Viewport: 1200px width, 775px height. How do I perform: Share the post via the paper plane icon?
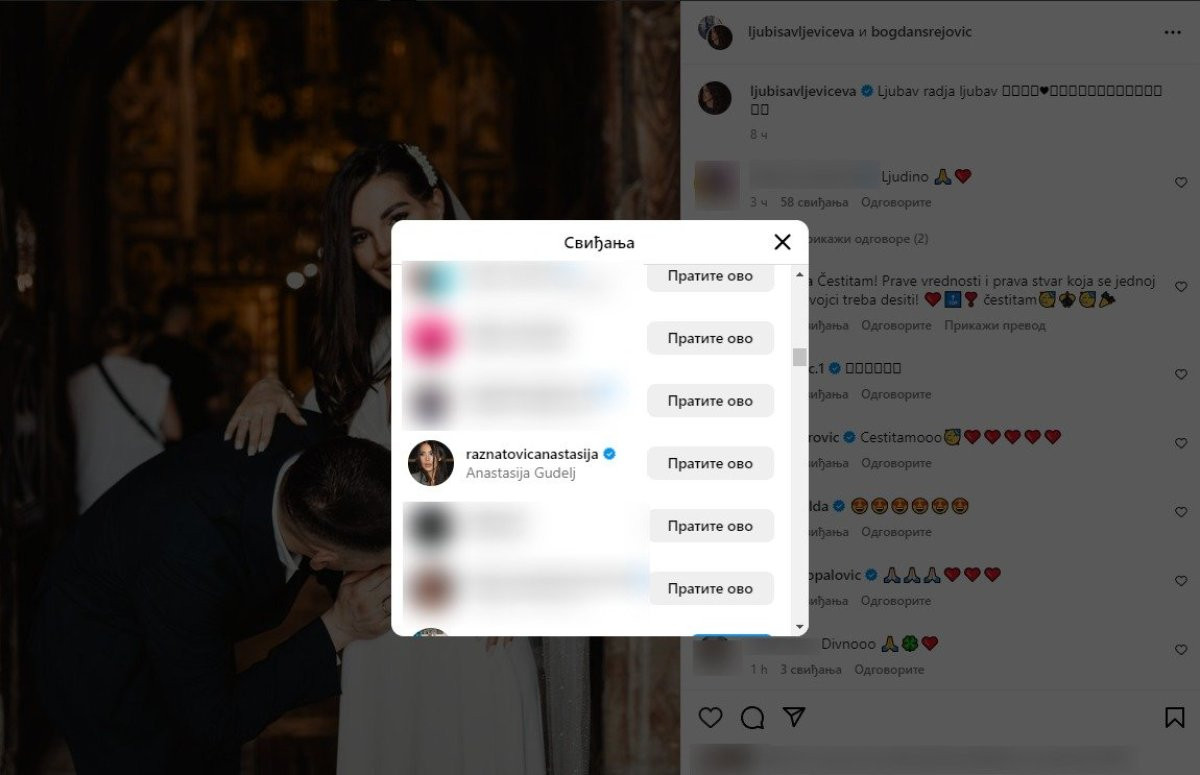[794, 717]
